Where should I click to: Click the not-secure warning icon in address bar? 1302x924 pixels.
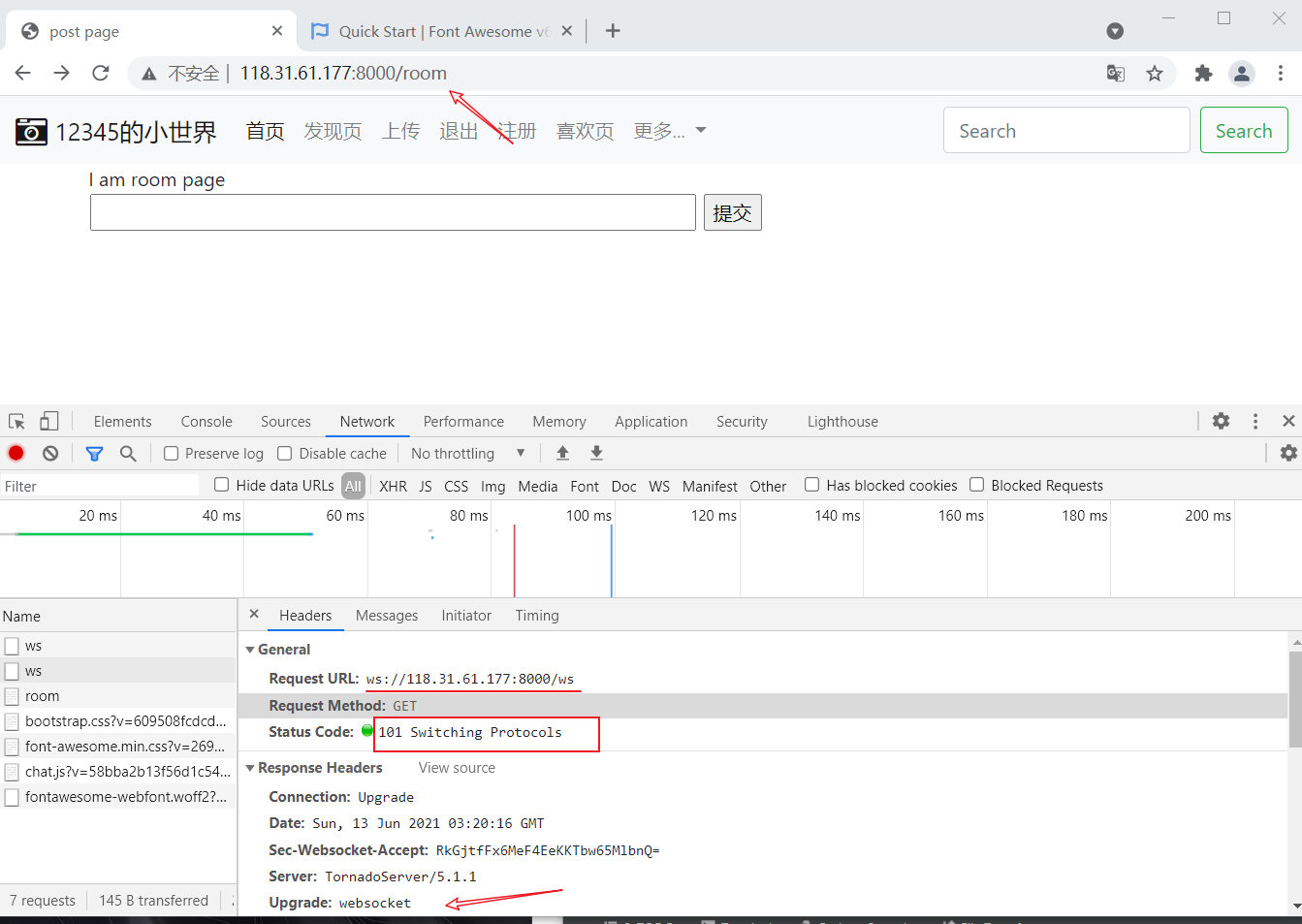[x=148, y=74]
